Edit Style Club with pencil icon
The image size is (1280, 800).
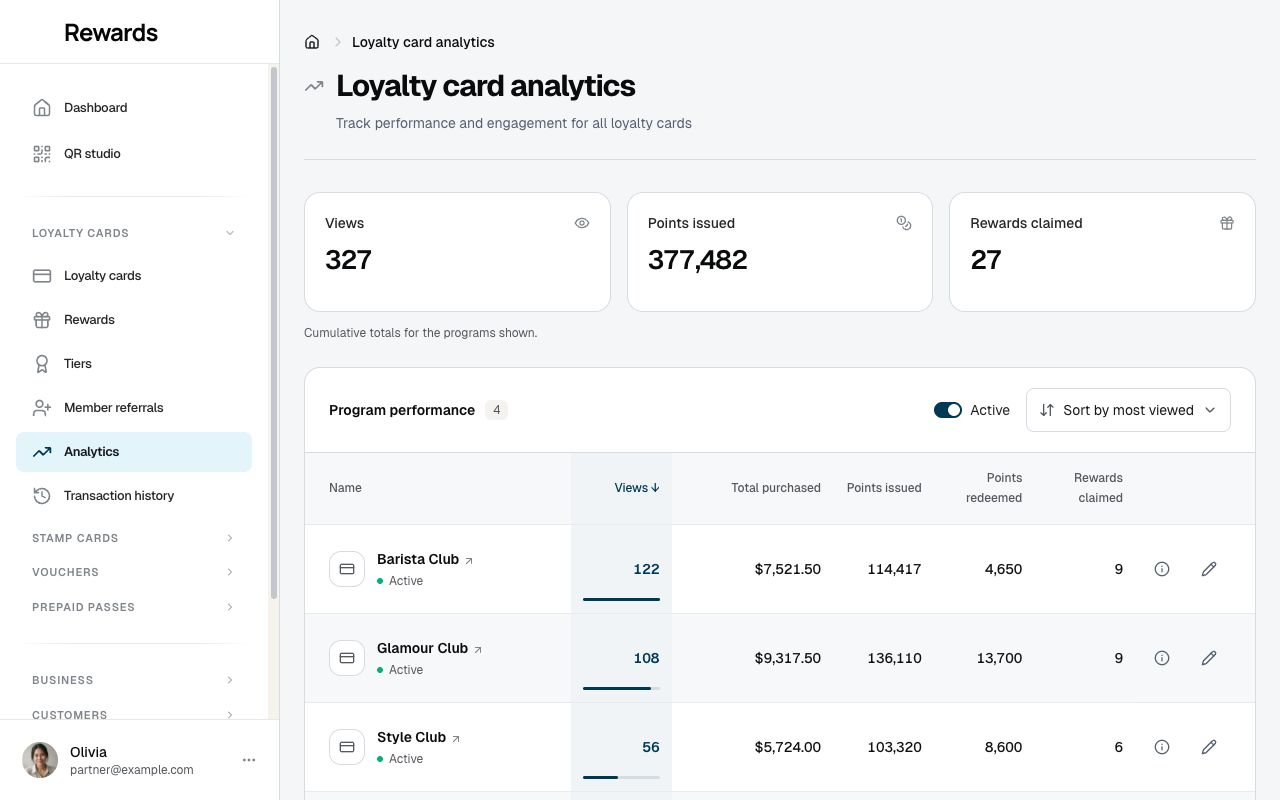(x=1209, y=747)
